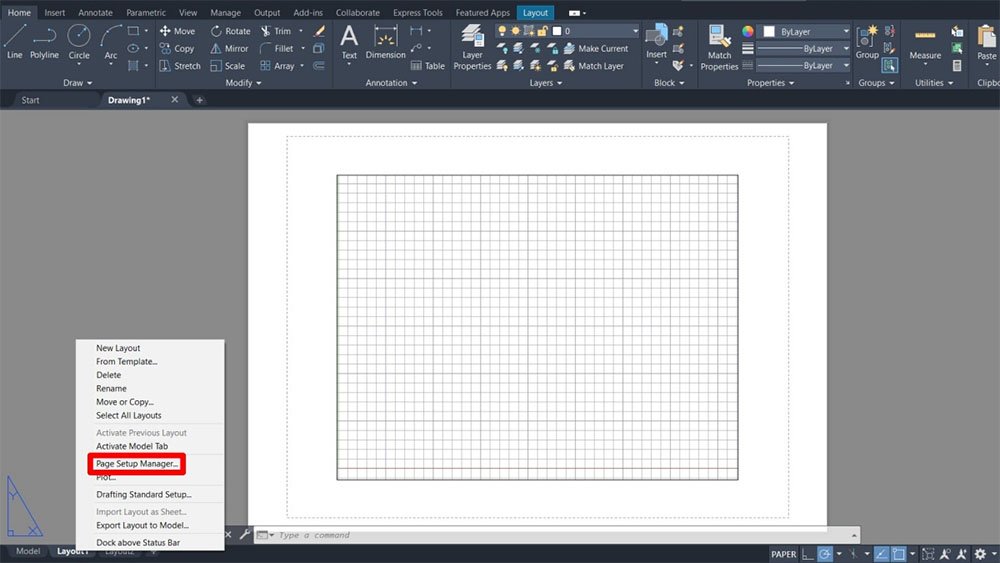Screen dimensions: 1000x563
Task: Toggle layer on/off lightbulb in layer dropdown
Action: 502,31
